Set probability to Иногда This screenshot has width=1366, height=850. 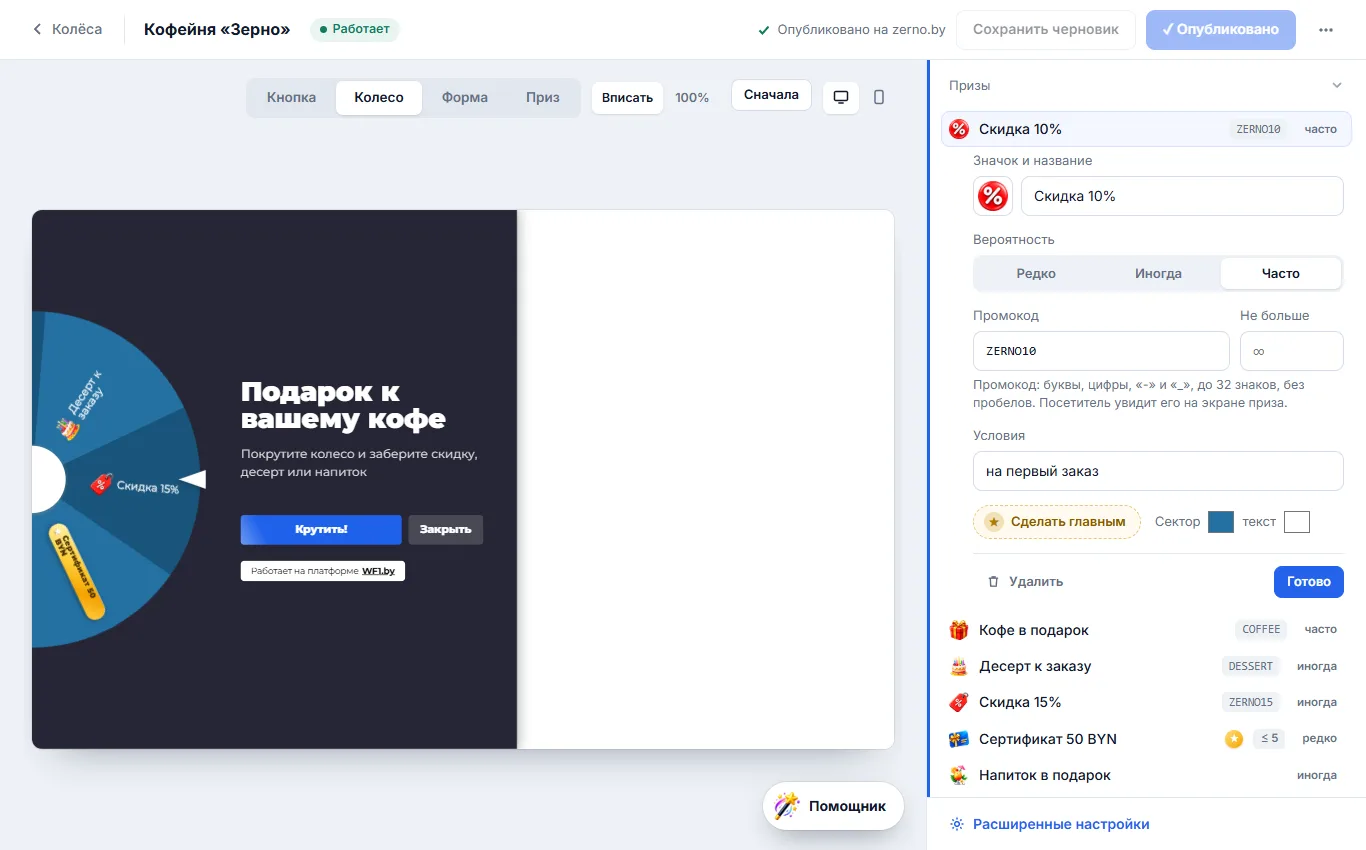click(x=1158, y=273)
